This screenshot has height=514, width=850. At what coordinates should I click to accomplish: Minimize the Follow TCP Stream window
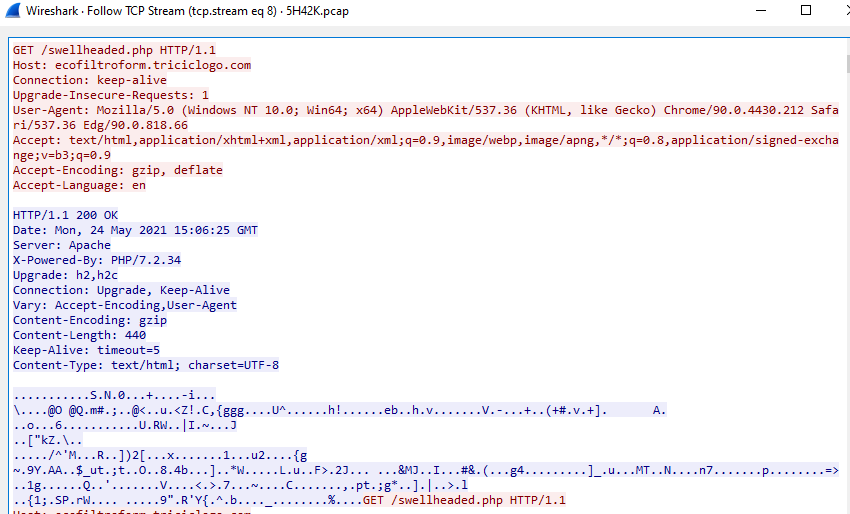761,10
